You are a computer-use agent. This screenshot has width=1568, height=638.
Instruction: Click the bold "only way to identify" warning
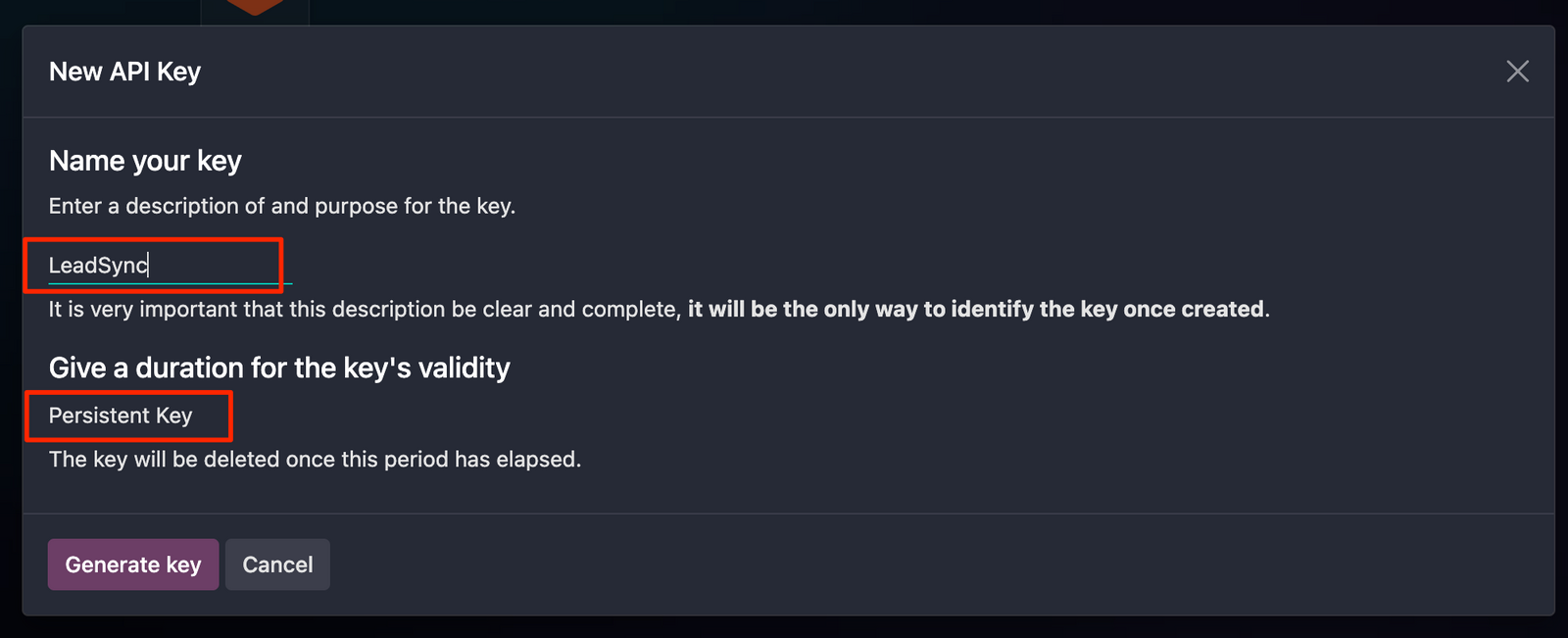pos(975,310)
